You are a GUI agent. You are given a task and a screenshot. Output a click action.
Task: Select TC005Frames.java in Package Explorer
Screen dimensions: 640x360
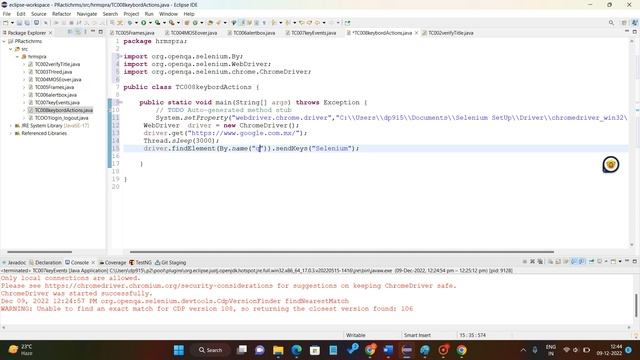tap(54, 87)
